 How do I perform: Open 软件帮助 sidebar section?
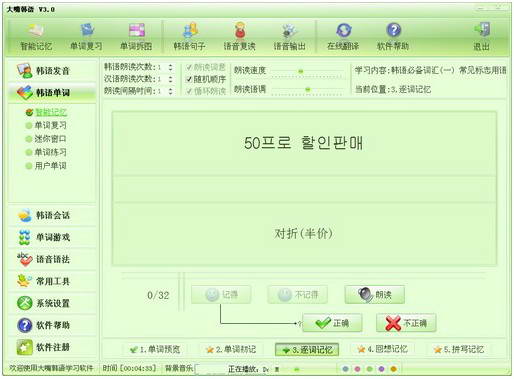tap(52, 325)
